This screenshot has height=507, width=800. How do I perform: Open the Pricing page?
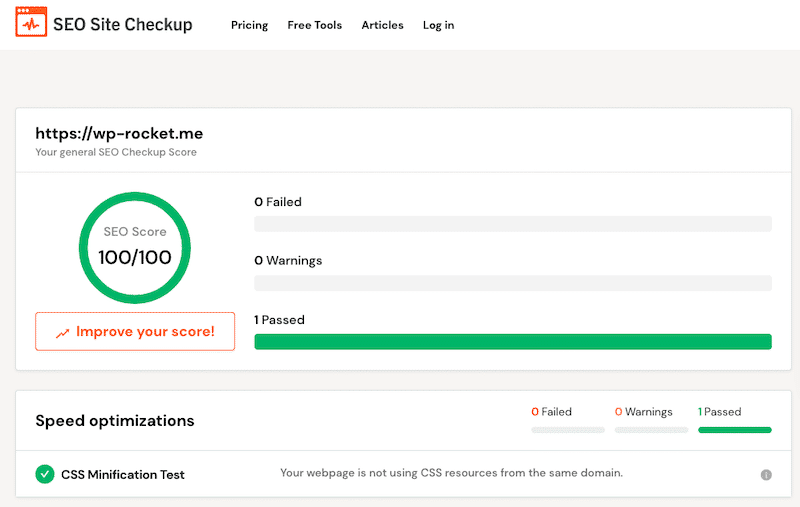249,25
